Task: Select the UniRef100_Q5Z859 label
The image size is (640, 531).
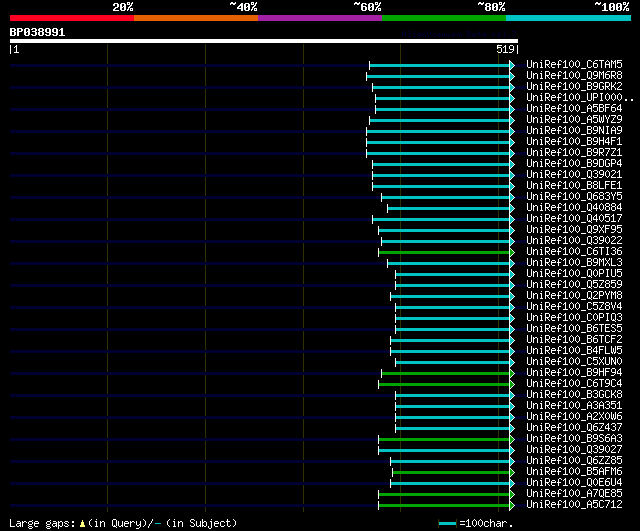Action: [574, 285]
